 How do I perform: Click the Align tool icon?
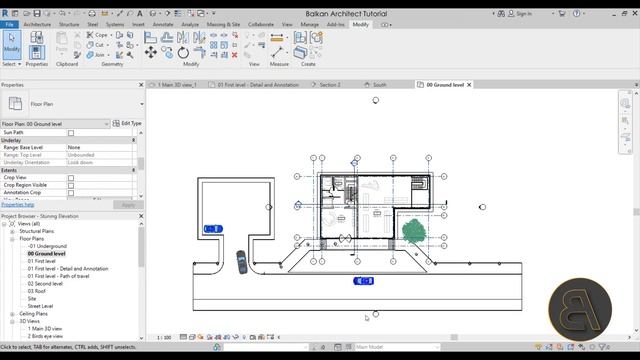pyautogui.click(x=150, y=38)
